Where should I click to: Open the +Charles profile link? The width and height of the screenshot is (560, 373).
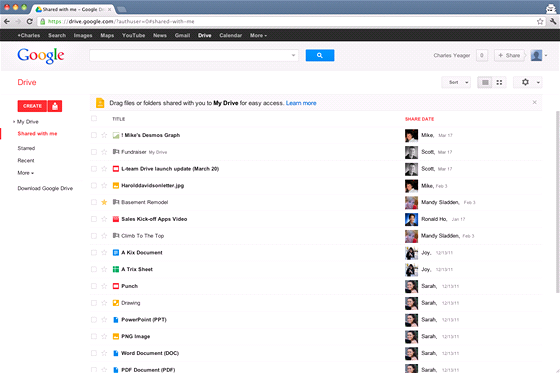tap(29, 35)
